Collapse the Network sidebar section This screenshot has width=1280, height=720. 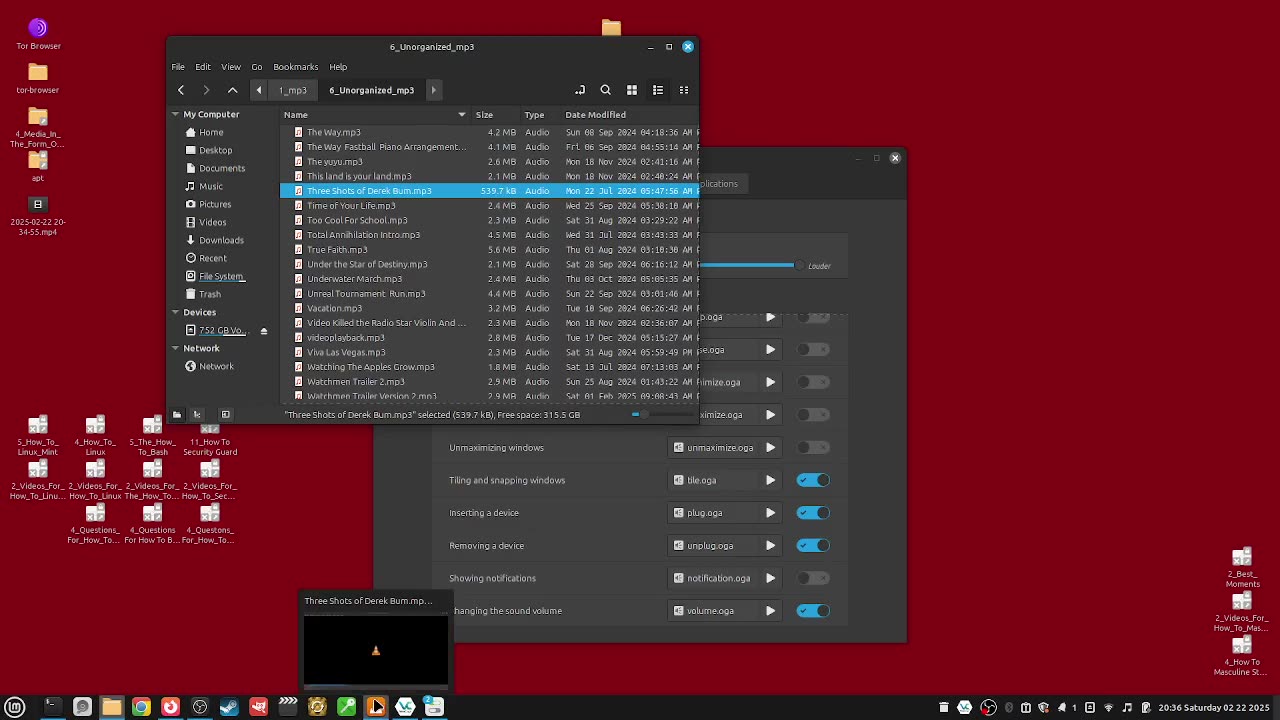[x=175, y=349]
